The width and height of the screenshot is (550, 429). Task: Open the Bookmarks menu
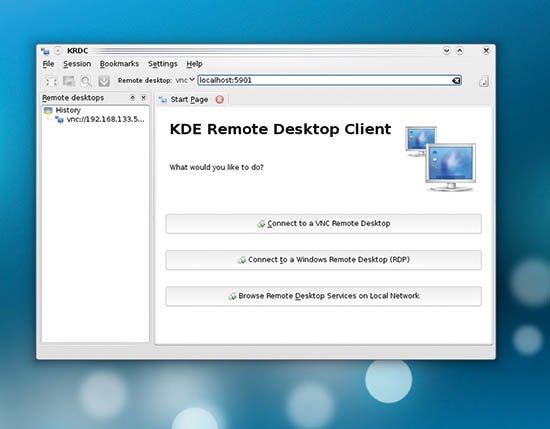pyautogui.click(x=119, y=64)
